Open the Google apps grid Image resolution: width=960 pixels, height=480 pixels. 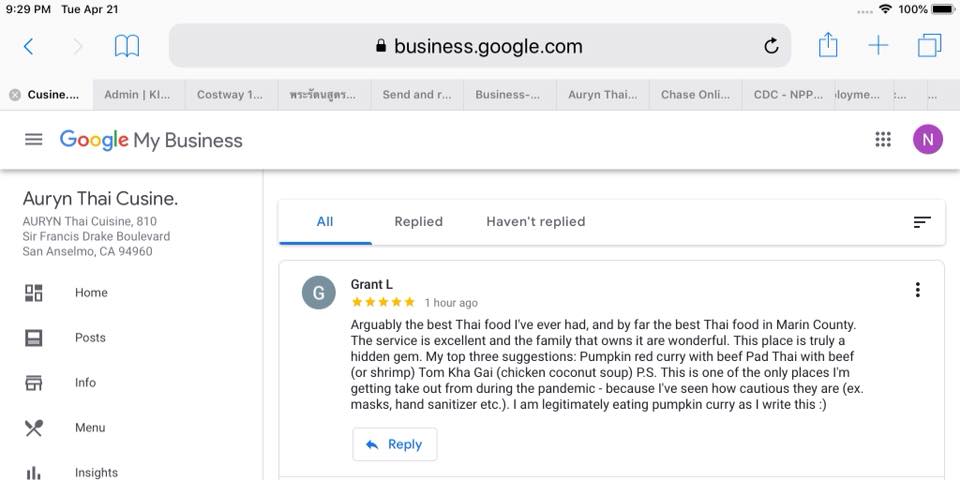click(883, 140)
